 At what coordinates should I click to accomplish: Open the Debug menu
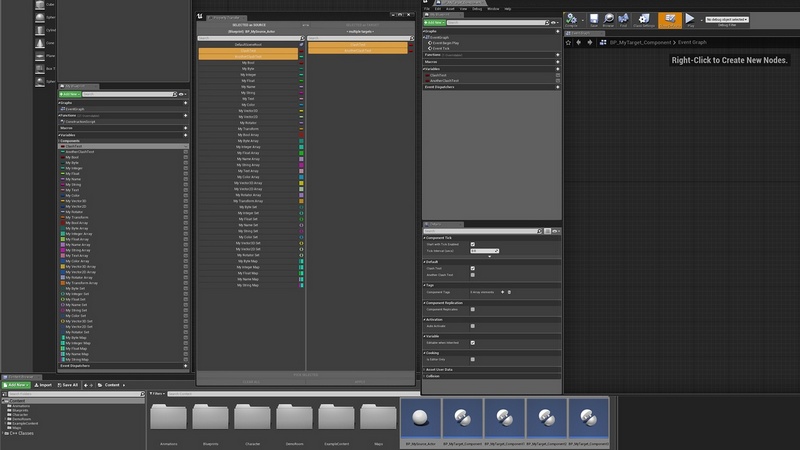point(477,8)
